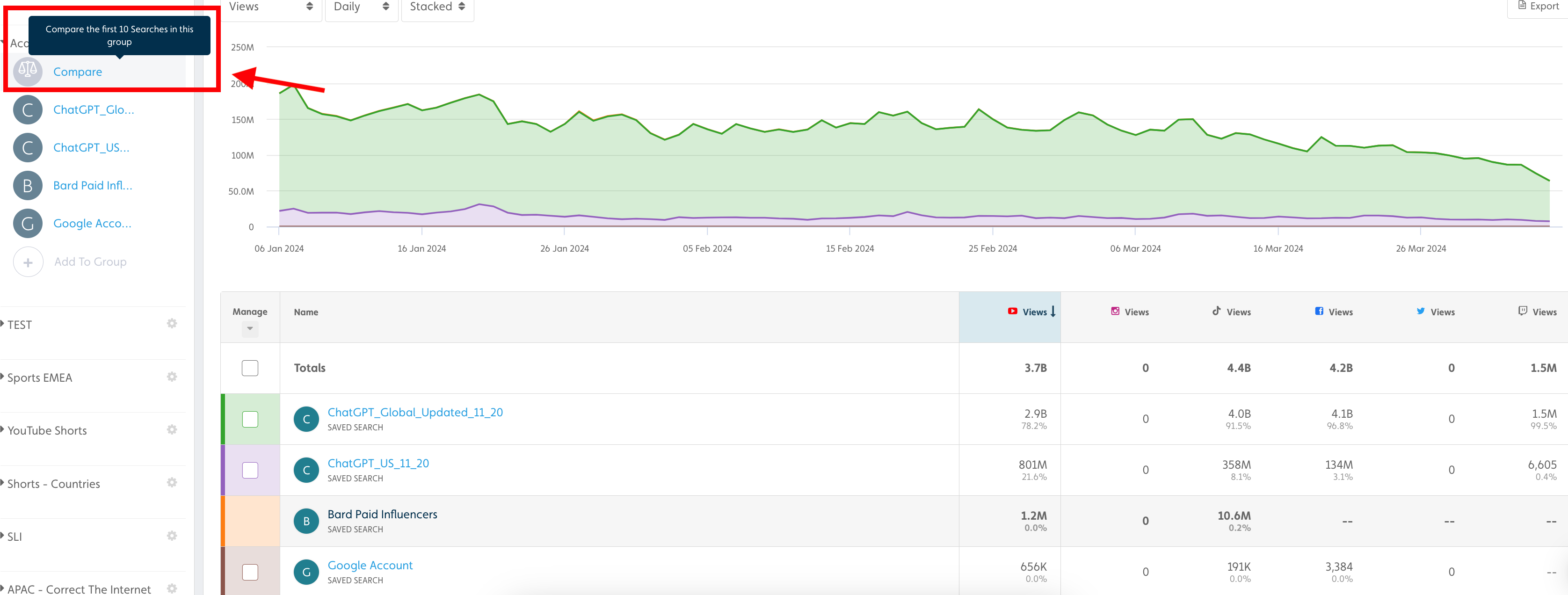Open the settings gear beside YouTube Shorts

pos(172,429)
